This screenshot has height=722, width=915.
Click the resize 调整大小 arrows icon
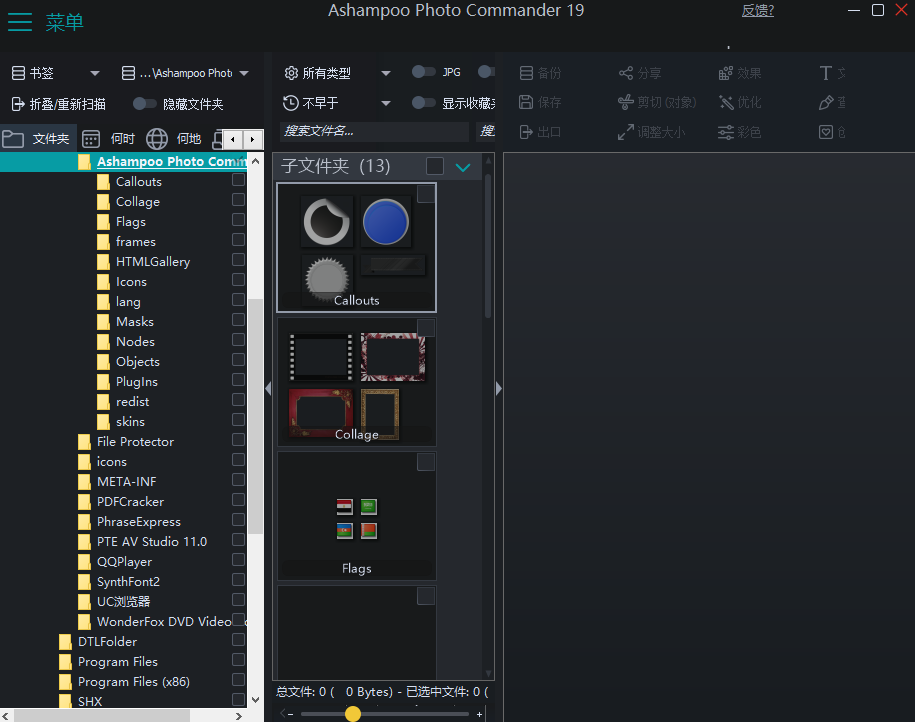pyautogui.click(x=626, y=132)
